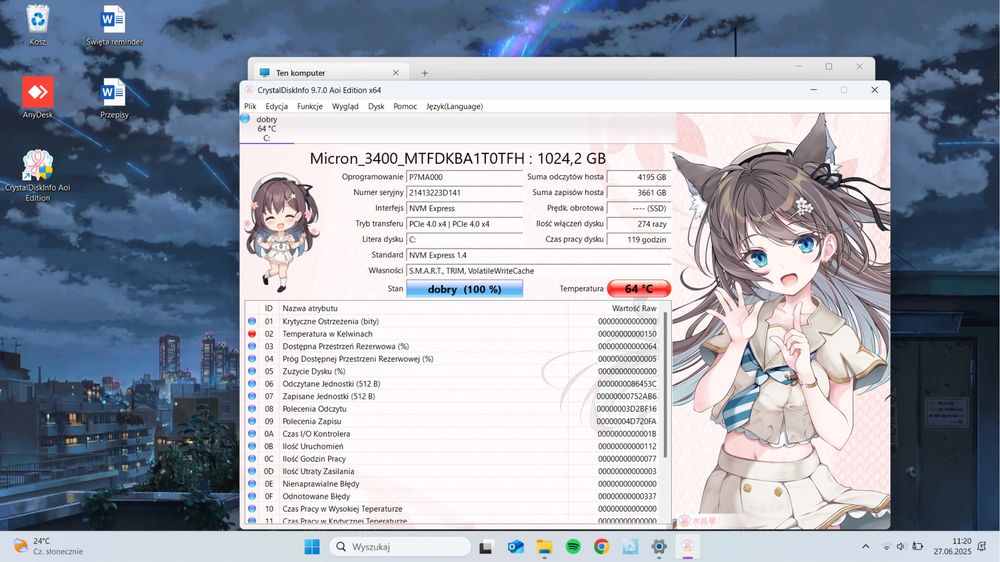
Task: Open the Święta reminder Word document
Action: [x=114, y=24]
